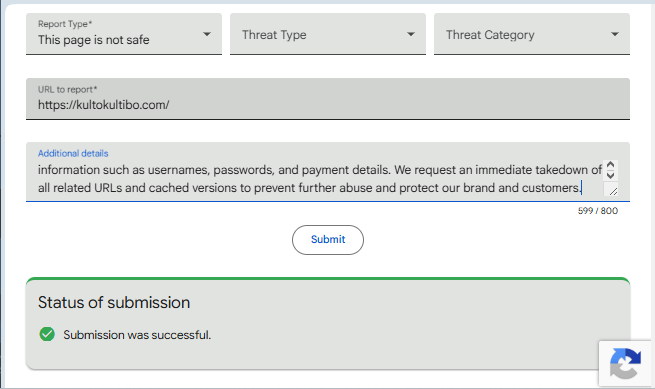655x389 pixels.
Task: Click the Threat Type arrow icon
Action: pyautogui.click(x=411, y=34)
